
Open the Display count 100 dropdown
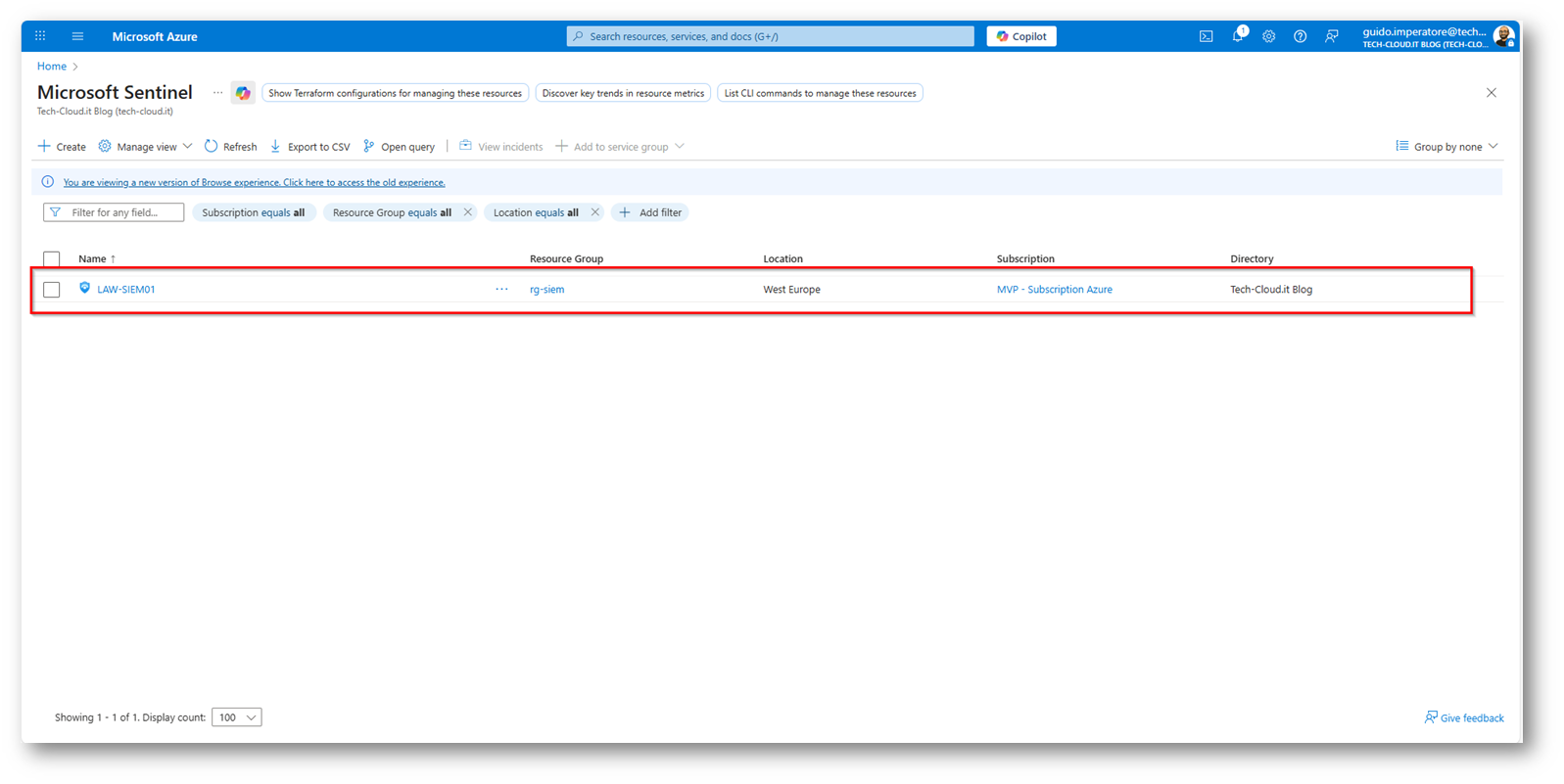237,717
